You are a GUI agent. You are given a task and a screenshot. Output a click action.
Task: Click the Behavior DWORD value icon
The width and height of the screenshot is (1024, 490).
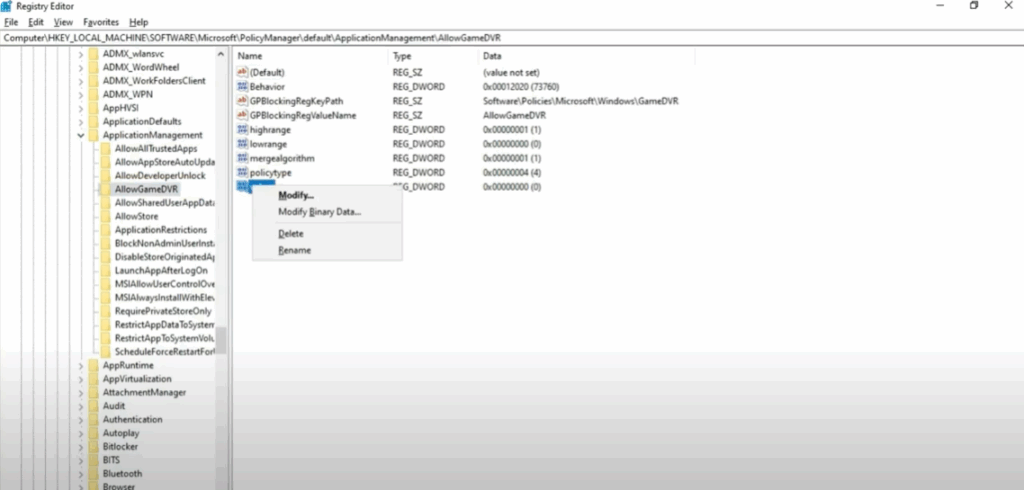point(242,87)
